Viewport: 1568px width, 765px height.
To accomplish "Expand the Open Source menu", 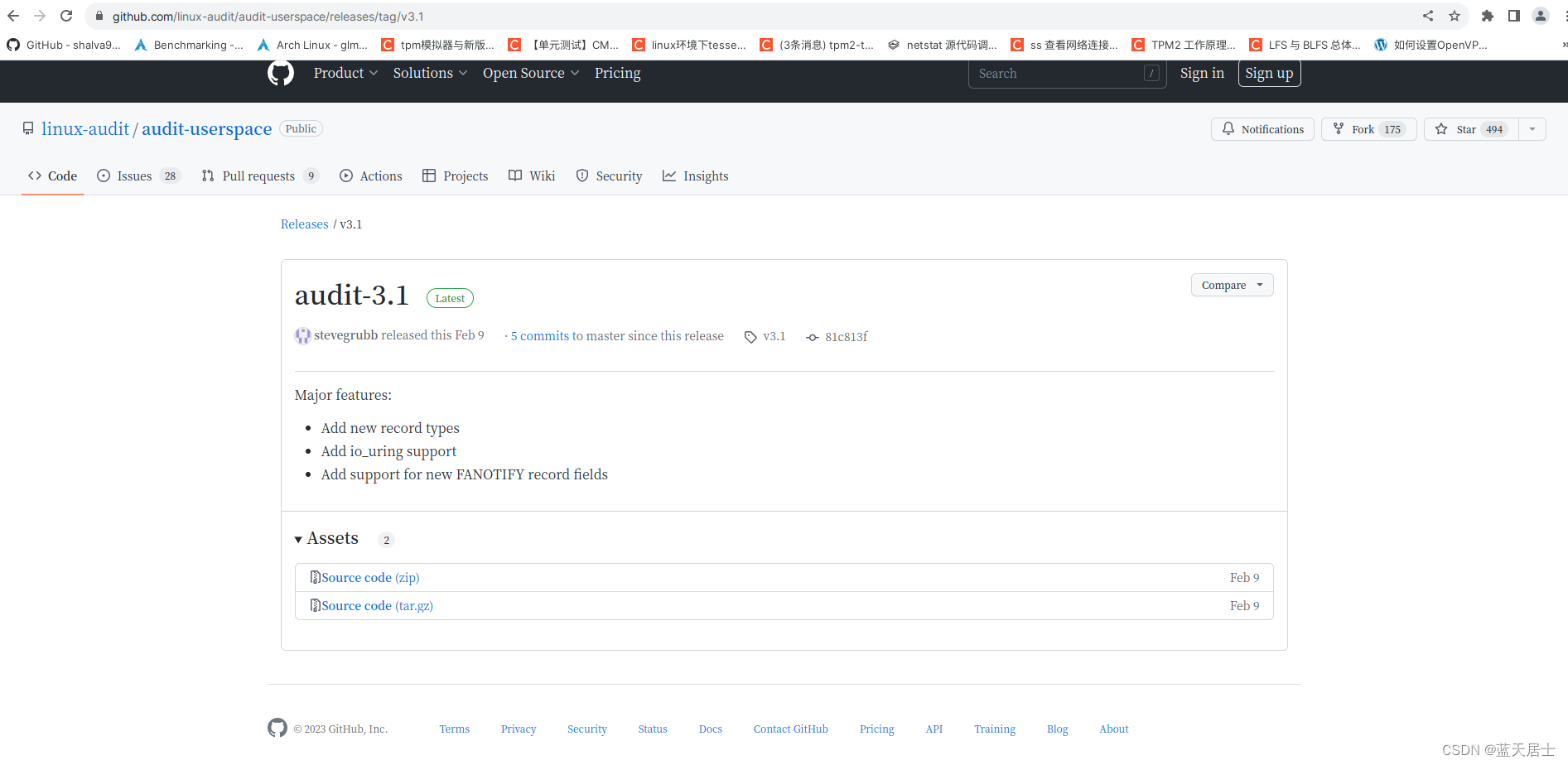I will (531, 73).
